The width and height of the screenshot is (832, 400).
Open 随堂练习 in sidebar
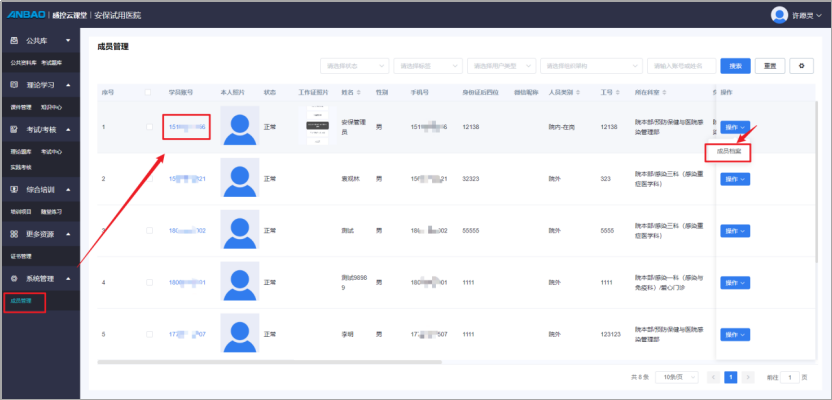pos(51,212)
